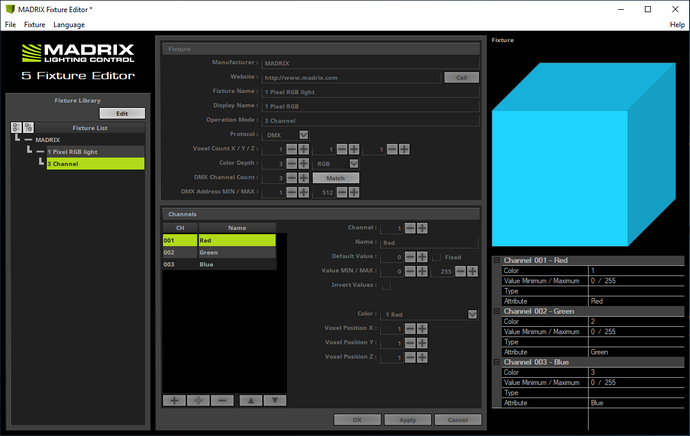Viewport: 690px width, 436px height.
Task: Collapse Channel 003 - Blue property group
Action: pyautogui.click(x=497, y=362)
